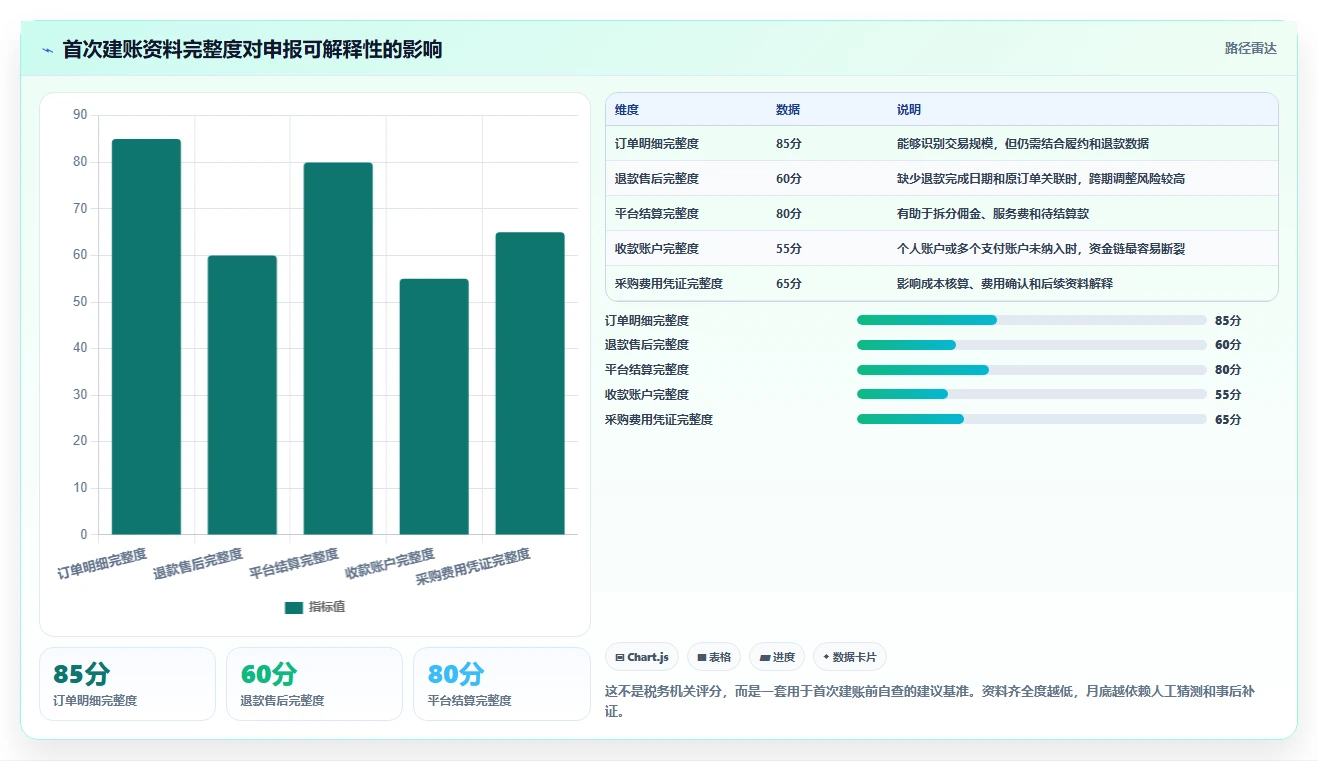Viewport: 1318px width, 761px height.
Task: Click the title 首次建账资料完整度对申报可解释性的影响
Action: pyautogui.click(x=252, y=49)
